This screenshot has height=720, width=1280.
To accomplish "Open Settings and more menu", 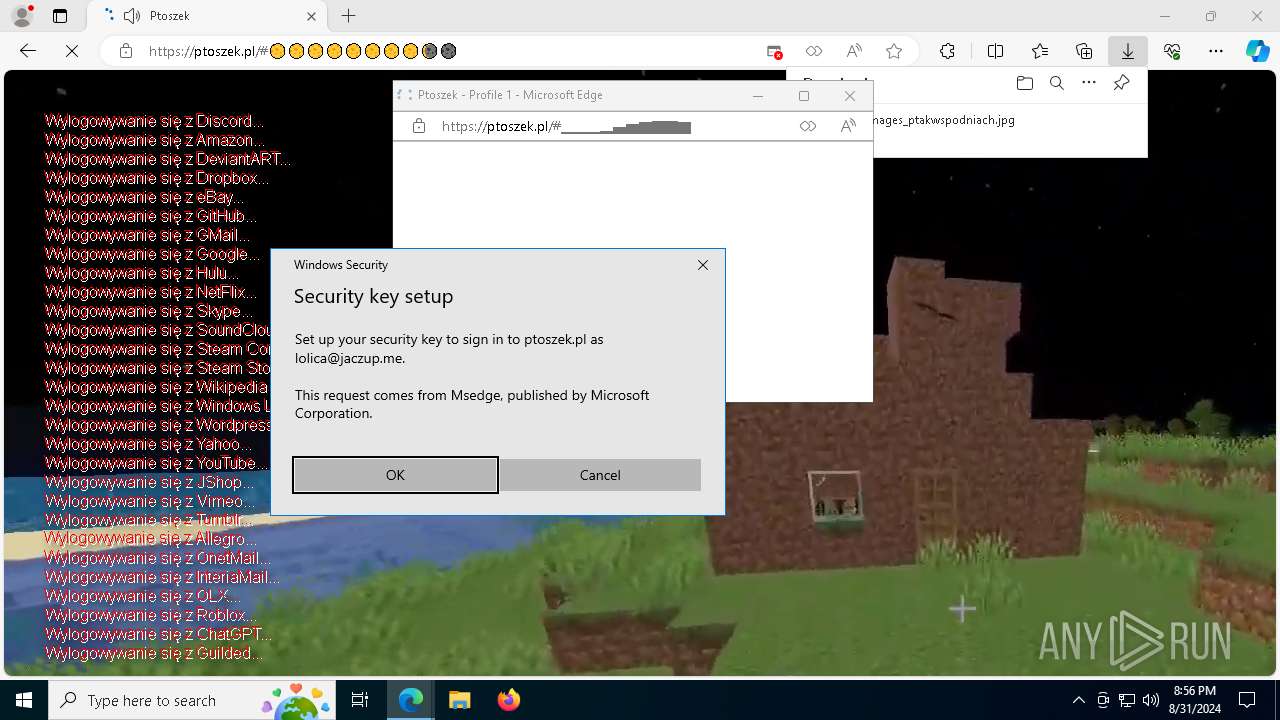I will (1216, 51).
